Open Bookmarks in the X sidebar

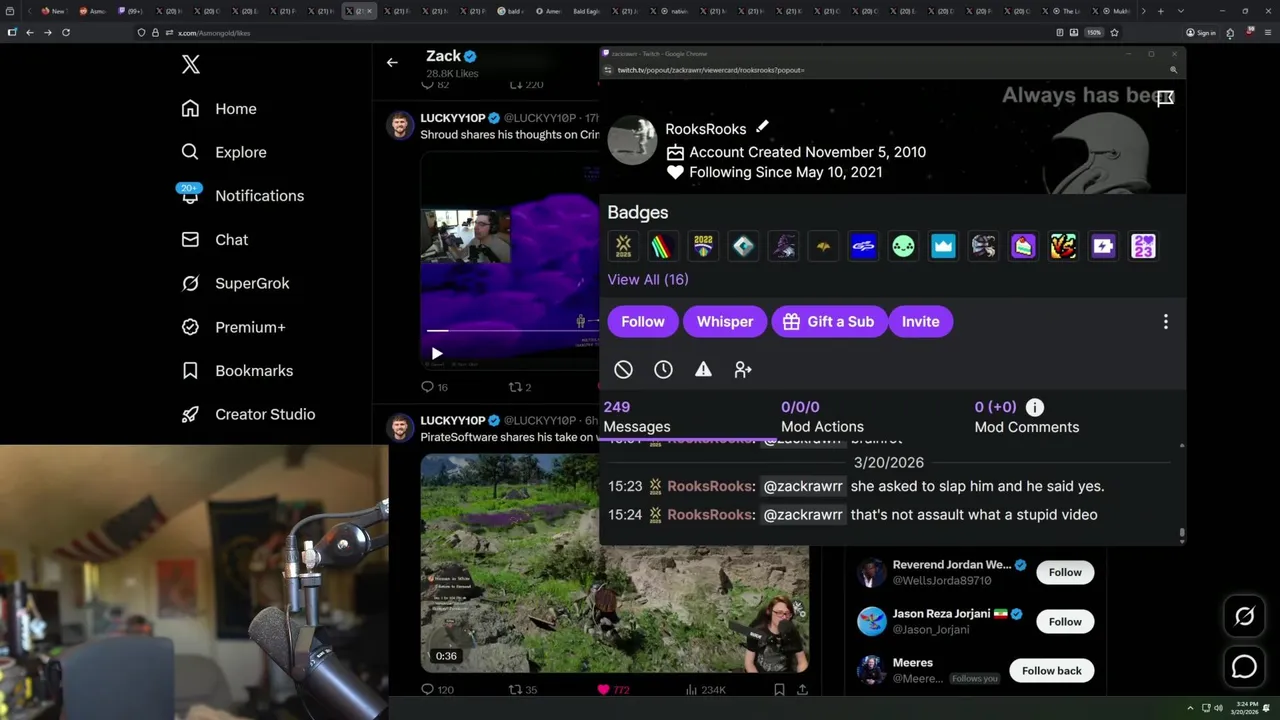coord(237,371)
